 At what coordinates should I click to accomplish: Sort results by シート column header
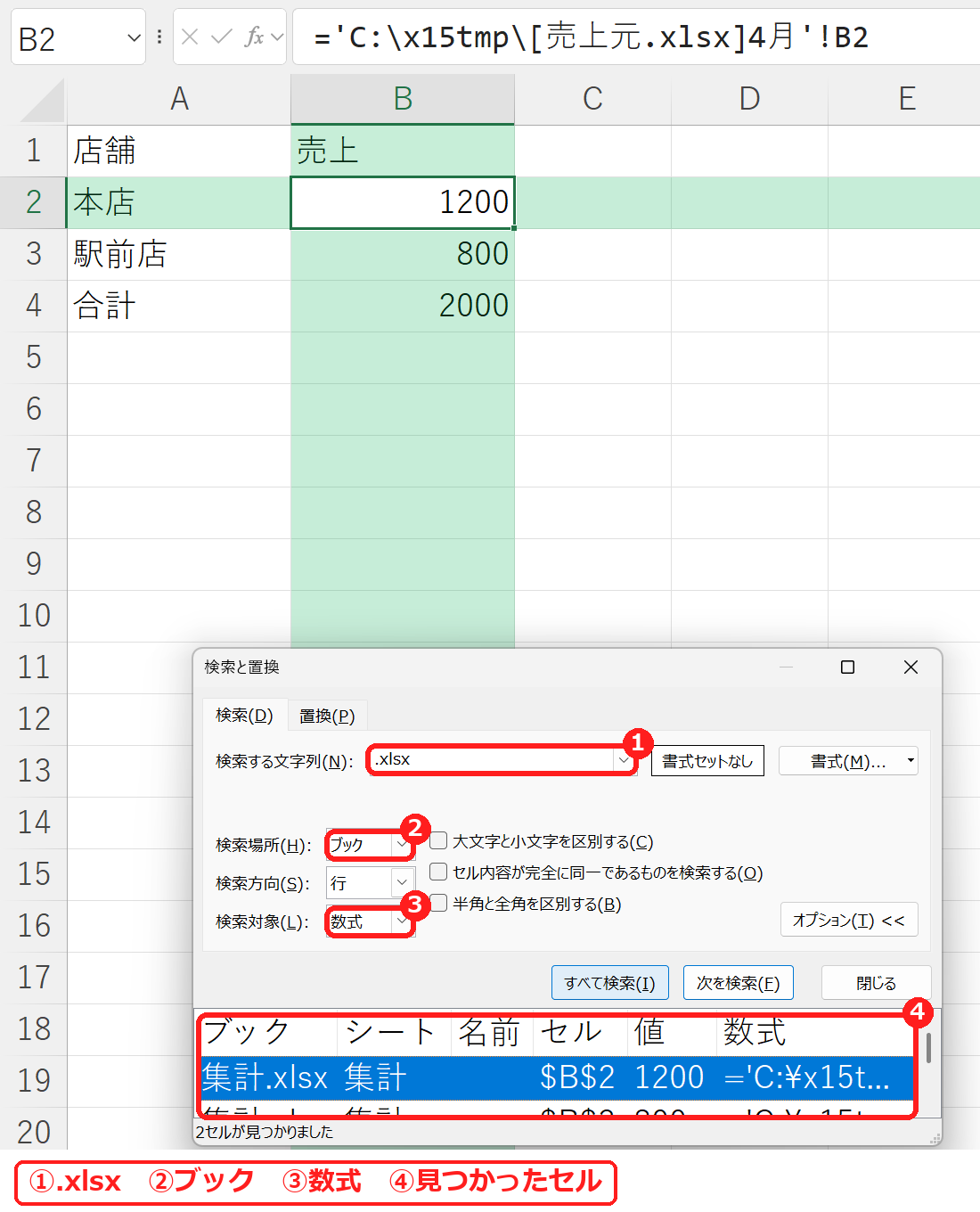394,1033
